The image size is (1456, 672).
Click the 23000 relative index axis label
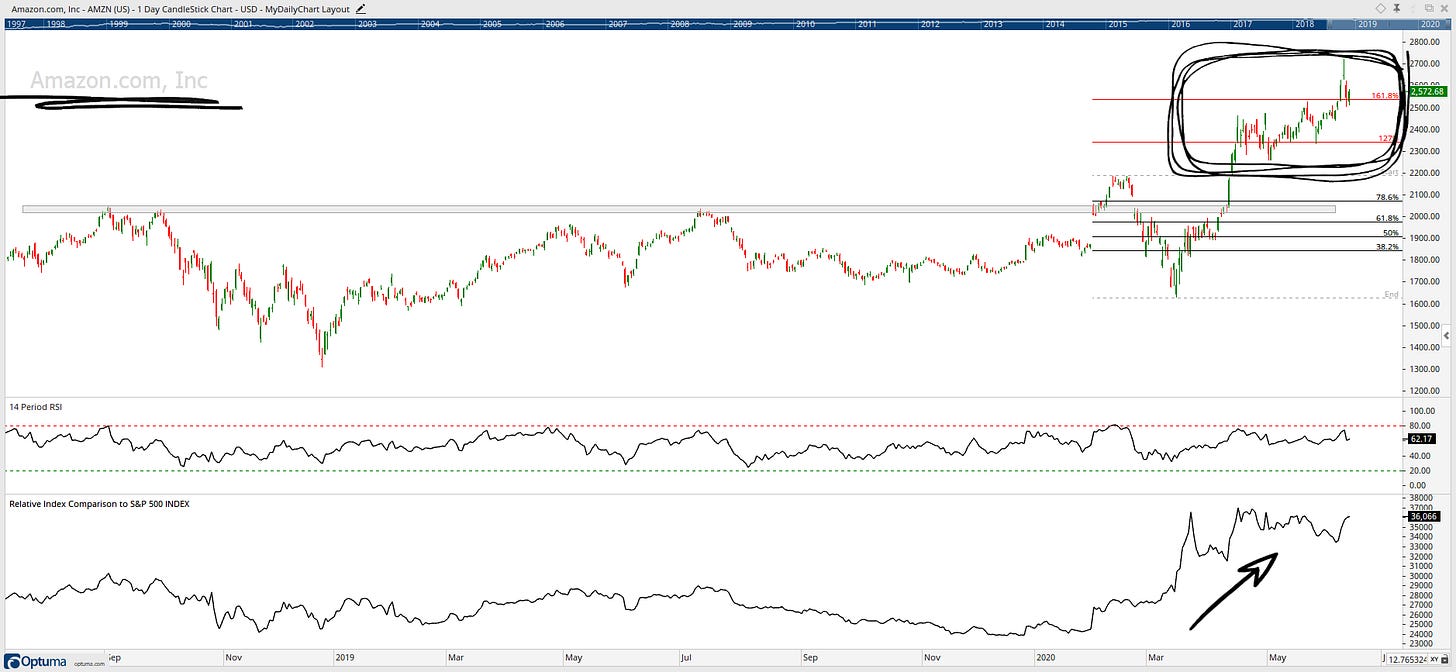pos(1421,645)
